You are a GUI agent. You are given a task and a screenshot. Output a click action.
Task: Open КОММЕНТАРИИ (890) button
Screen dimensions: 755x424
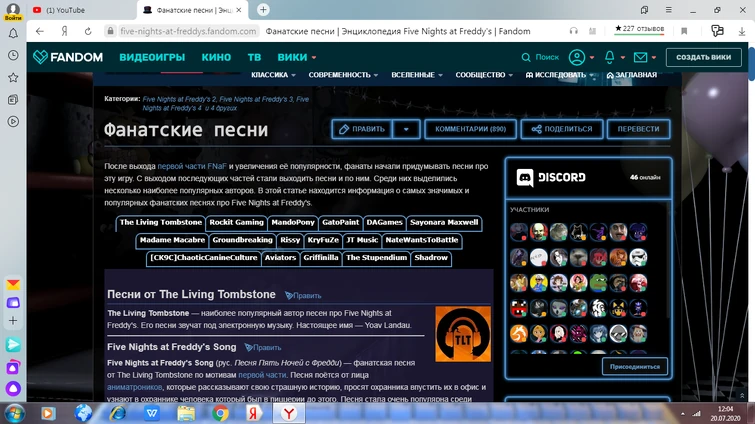470,129
